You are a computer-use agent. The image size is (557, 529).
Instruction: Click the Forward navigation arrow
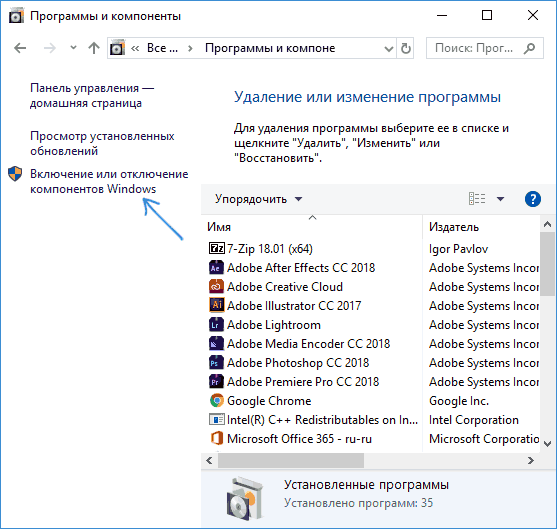[49, 48]
